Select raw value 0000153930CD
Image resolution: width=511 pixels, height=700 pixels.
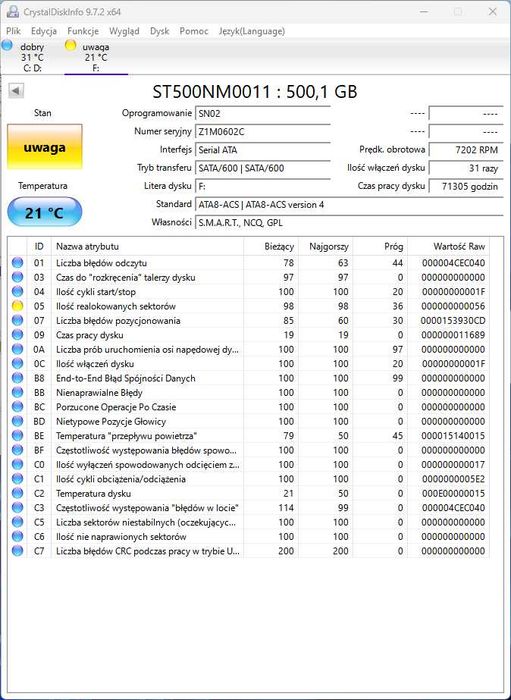(453, 321)
